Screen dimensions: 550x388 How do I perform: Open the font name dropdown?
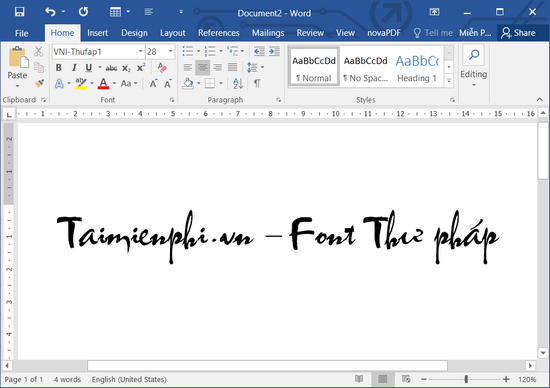(140, 52)
